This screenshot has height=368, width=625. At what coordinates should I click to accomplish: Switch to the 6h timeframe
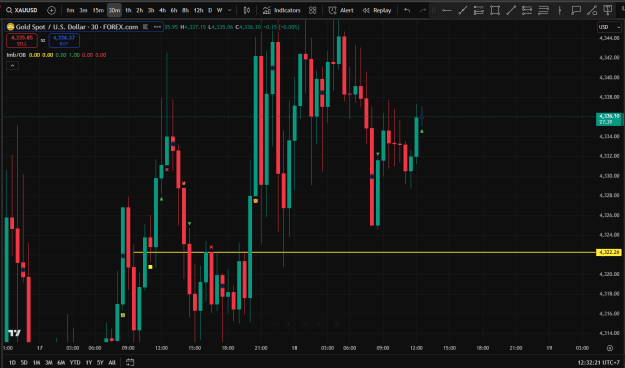174,10
